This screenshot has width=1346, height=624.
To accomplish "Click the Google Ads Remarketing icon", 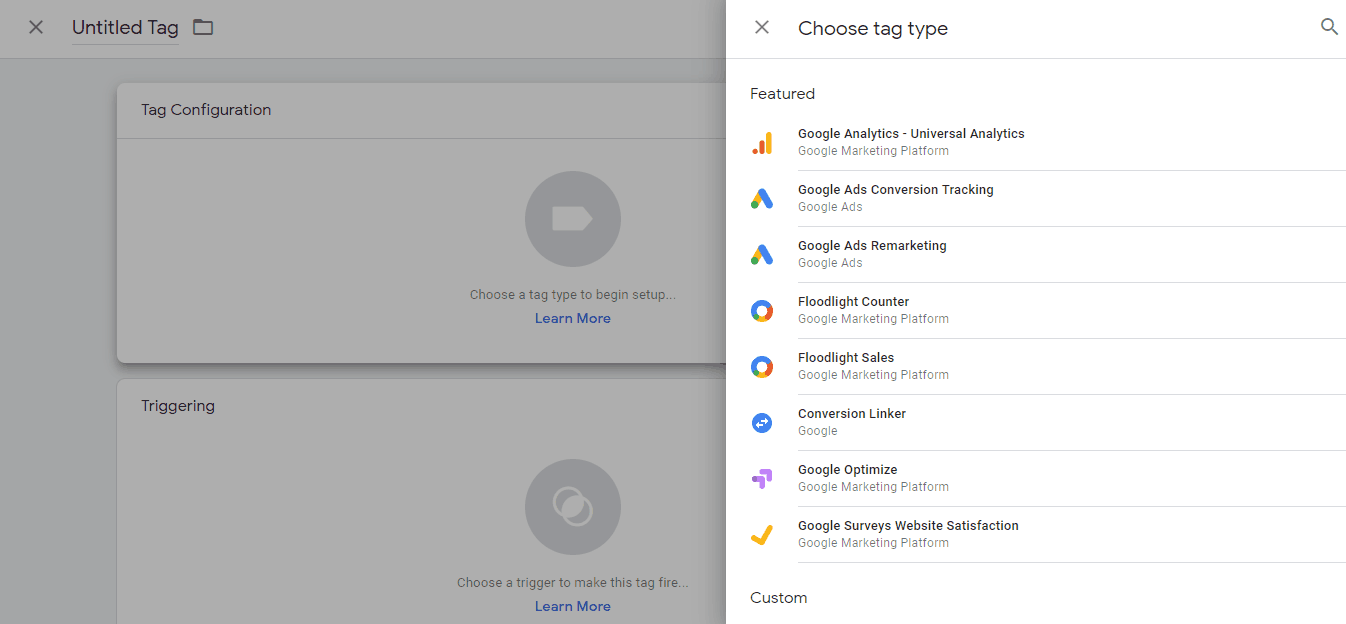I will click(762, 255).
